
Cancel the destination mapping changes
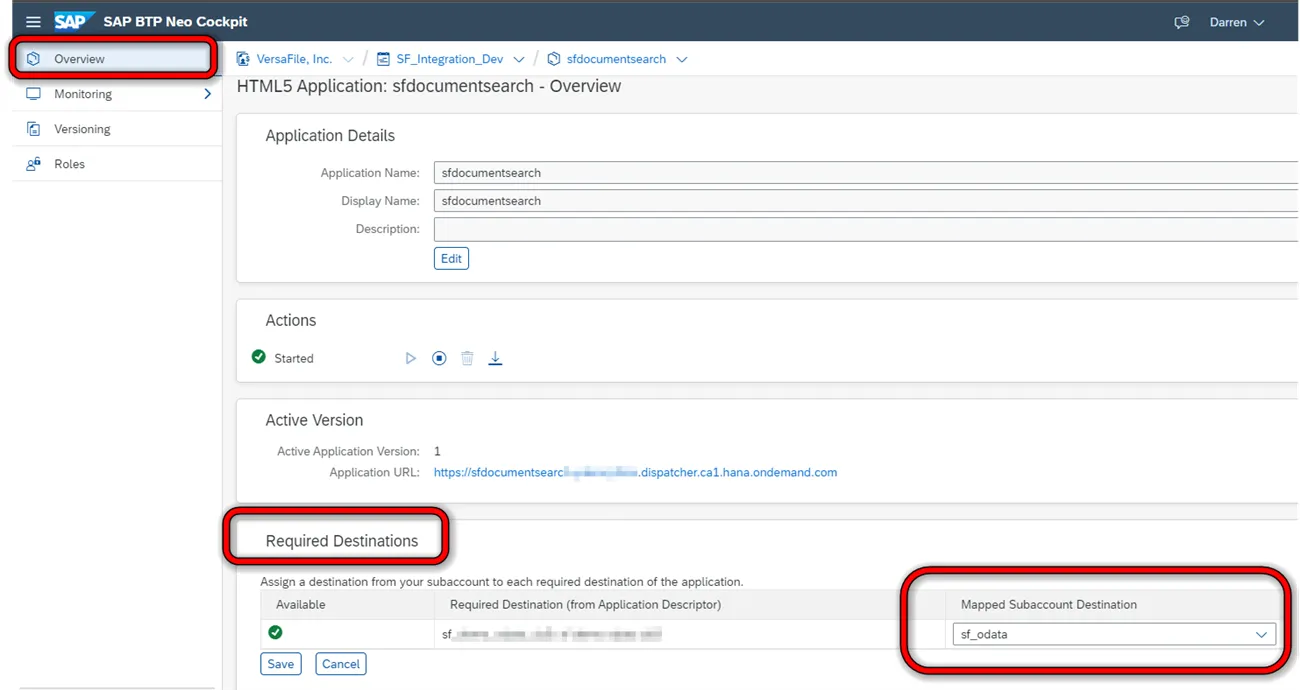click(x=341, y=664)
